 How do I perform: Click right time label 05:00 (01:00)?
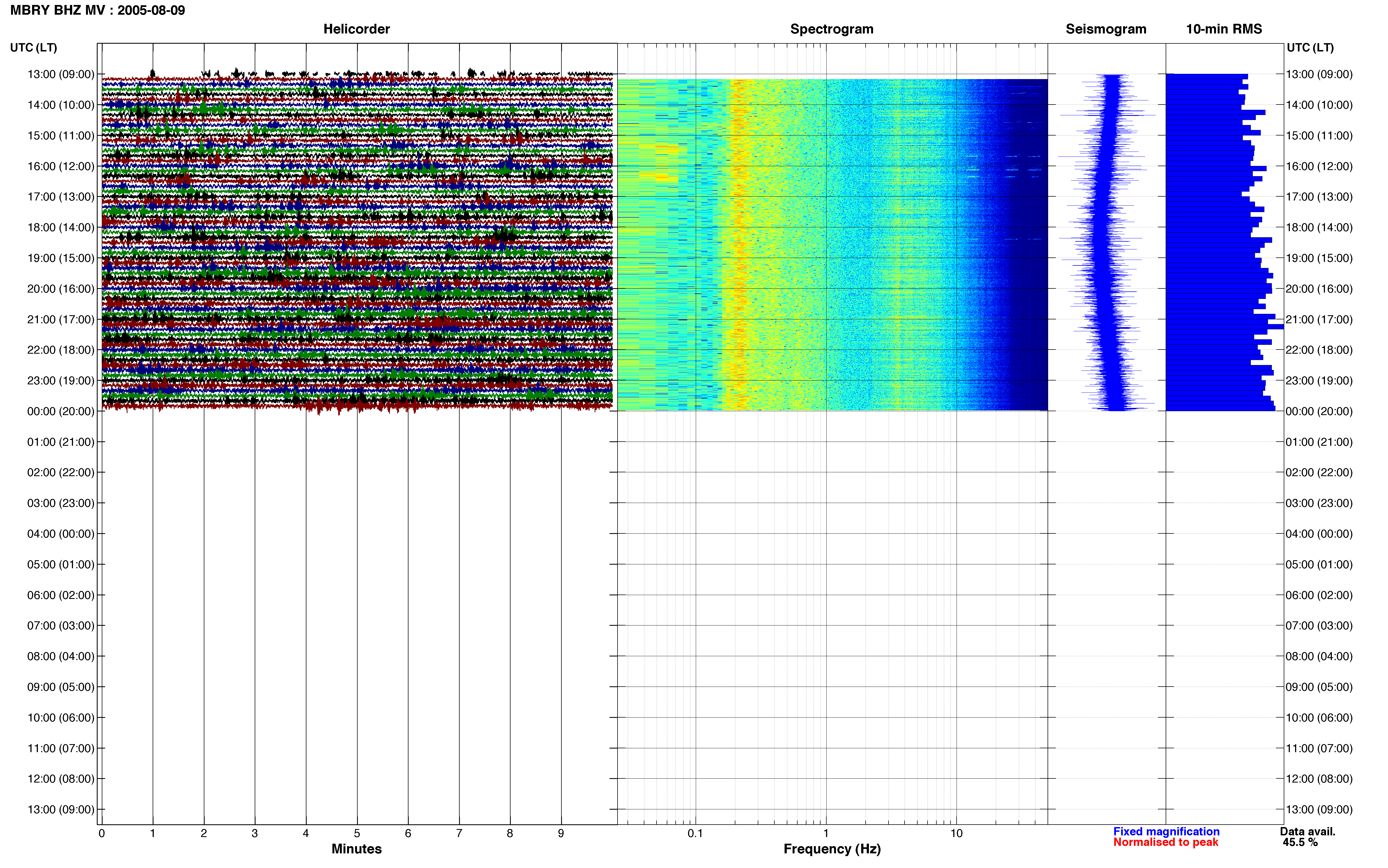1319,564
